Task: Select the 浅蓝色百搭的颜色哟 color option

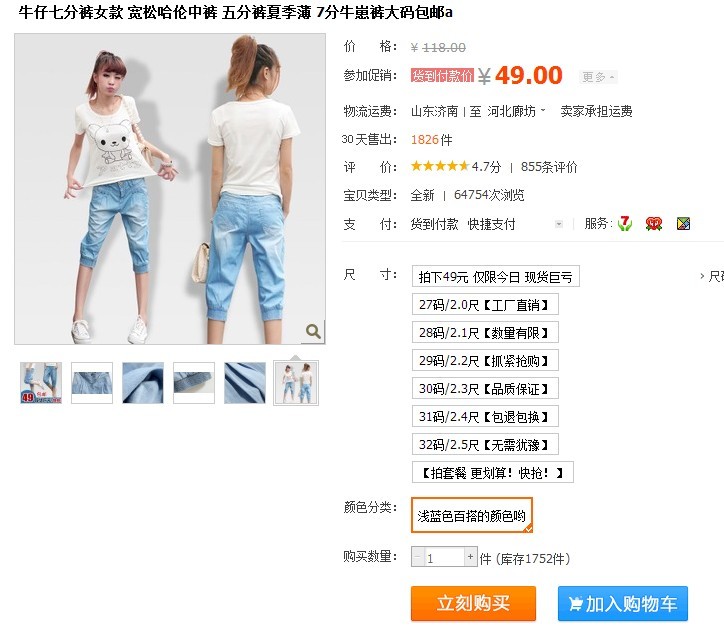Action: pyautogui.click(x=471, y=515)
